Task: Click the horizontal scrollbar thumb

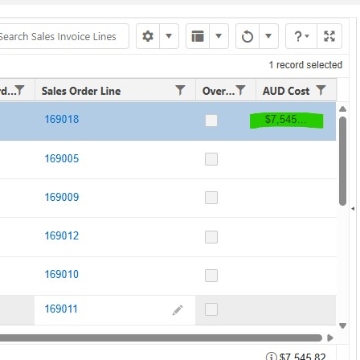Action: [x=161, y=338]
